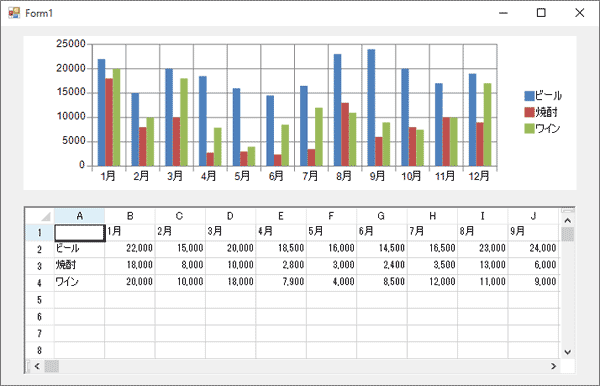Select the 焼酎 cell with value 2,800
Screen dimensions: 600x386
point(281,265)
